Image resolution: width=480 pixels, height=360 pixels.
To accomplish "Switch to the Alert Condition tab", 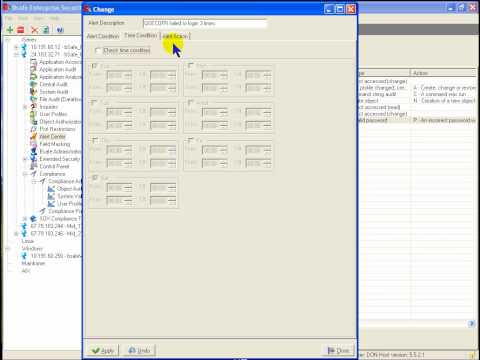I will (x=103, y=36).
